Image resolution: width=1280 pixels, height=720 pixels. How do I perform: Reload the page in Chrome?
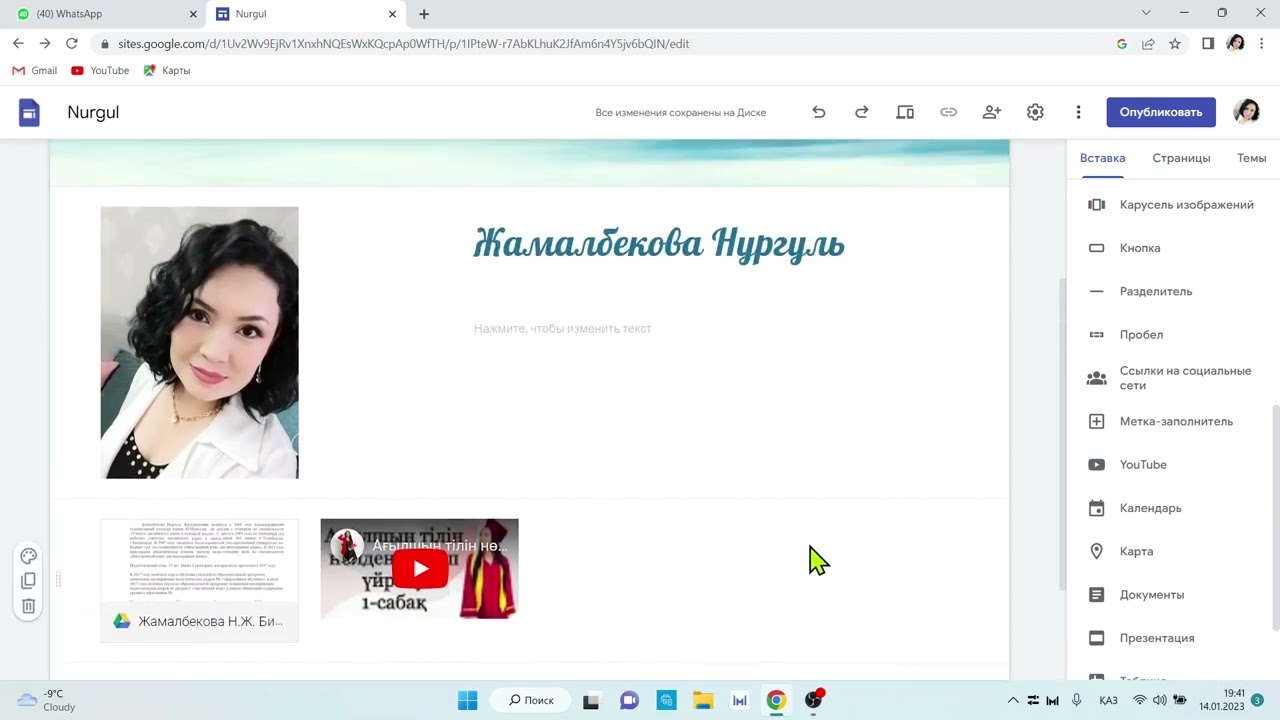(x=71, y=44)
